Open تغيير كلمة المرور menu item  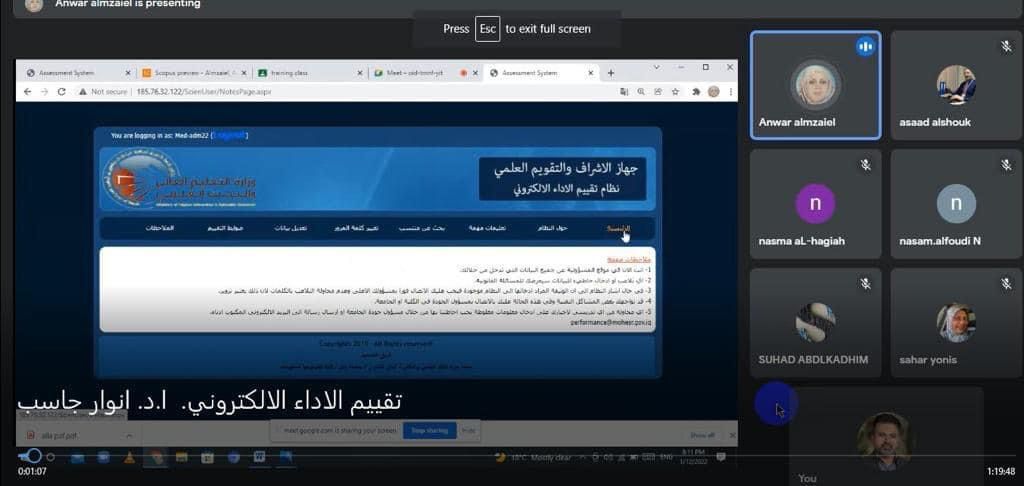(357, 229)
